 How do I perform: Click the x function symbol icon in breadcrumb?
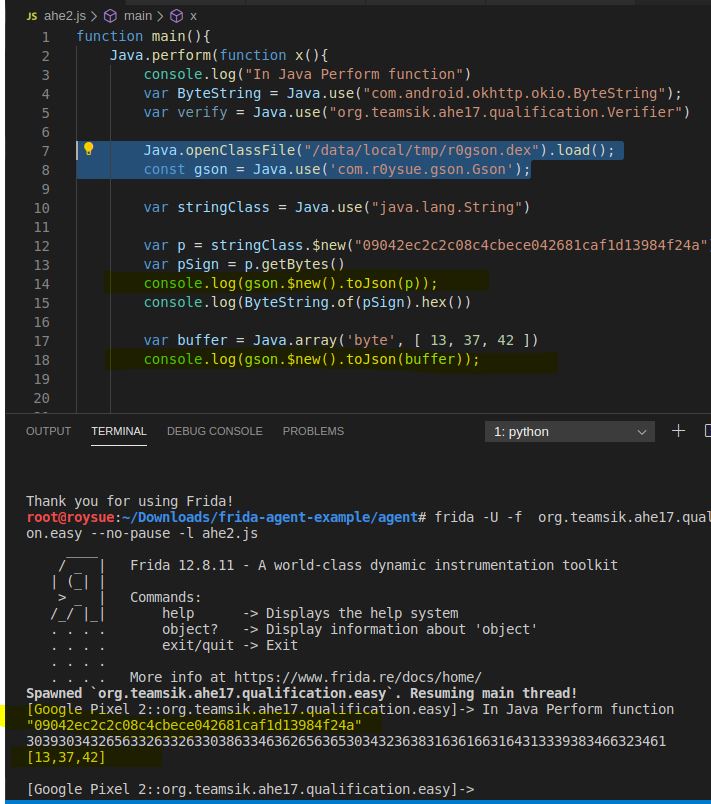point(176,16)
